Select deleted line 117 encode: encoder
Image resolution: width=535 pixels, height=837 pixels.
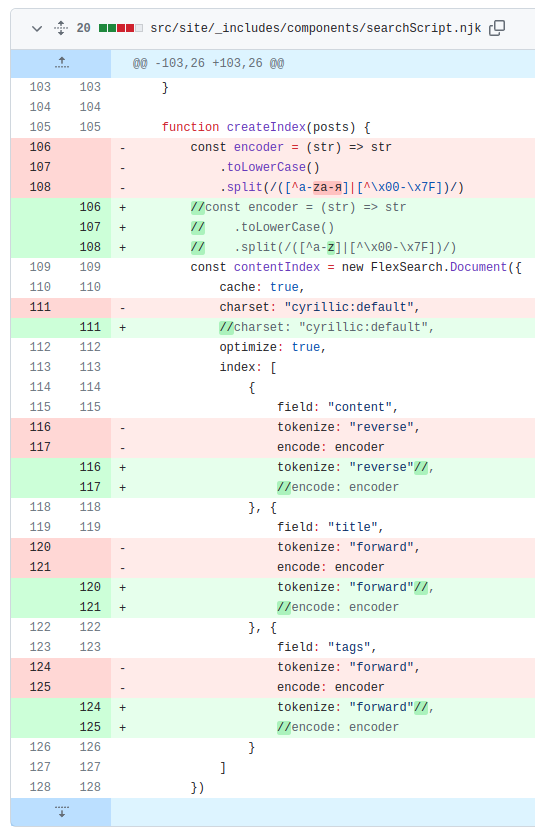point(331,447)
